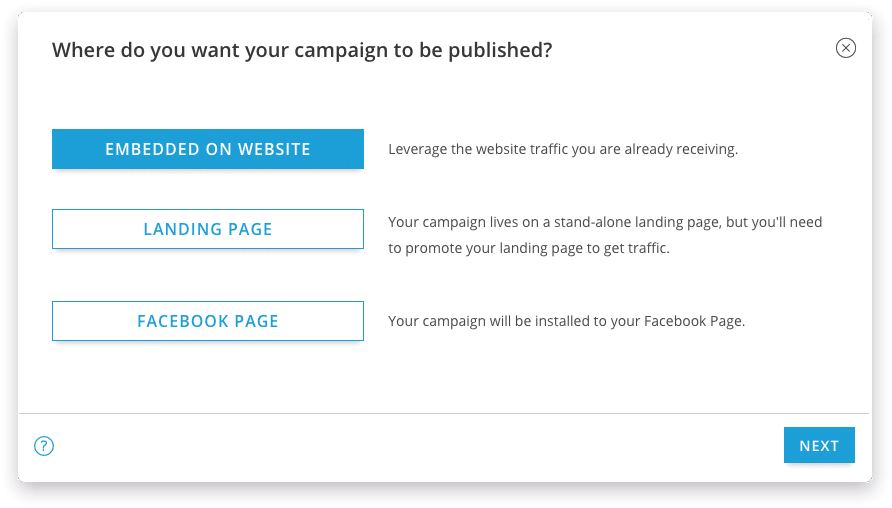
Task: Click the "promote your landing page" text line
Action: 529,248
